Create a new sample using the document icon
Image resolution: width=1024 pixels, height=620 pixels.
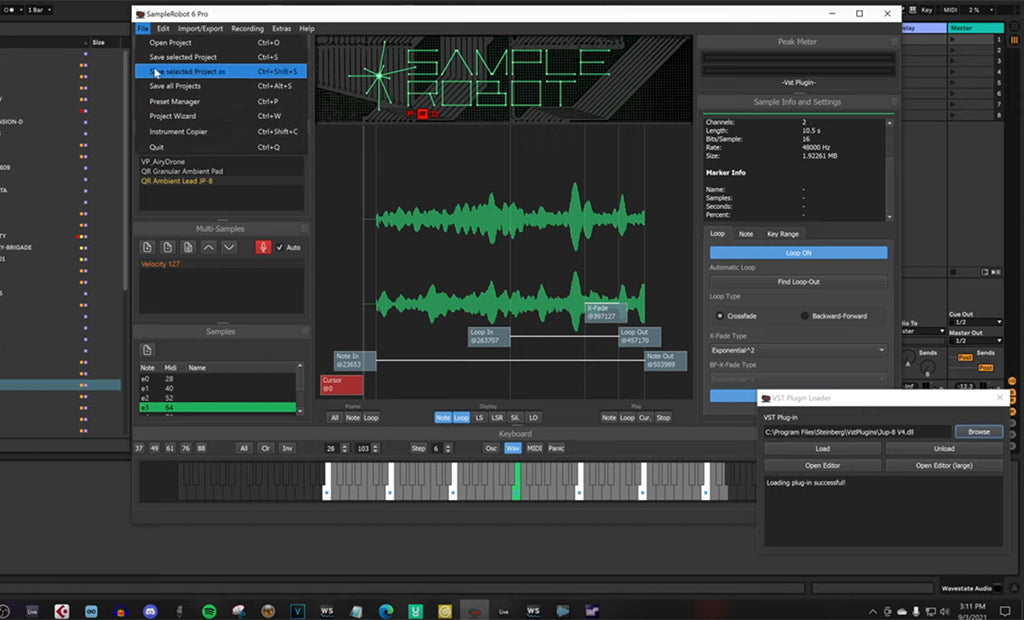click(149, 247)
